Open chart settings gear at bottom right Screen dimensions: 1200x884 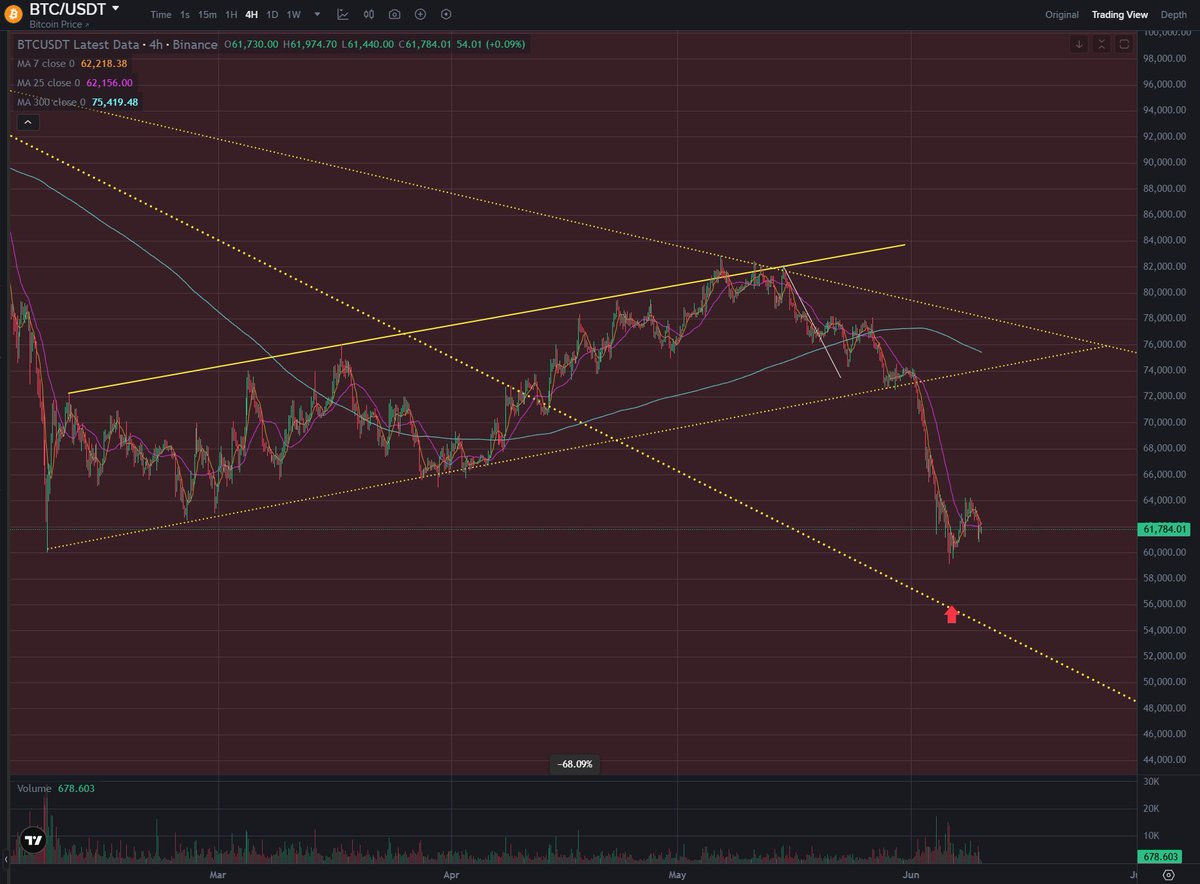pos(1168,874)
